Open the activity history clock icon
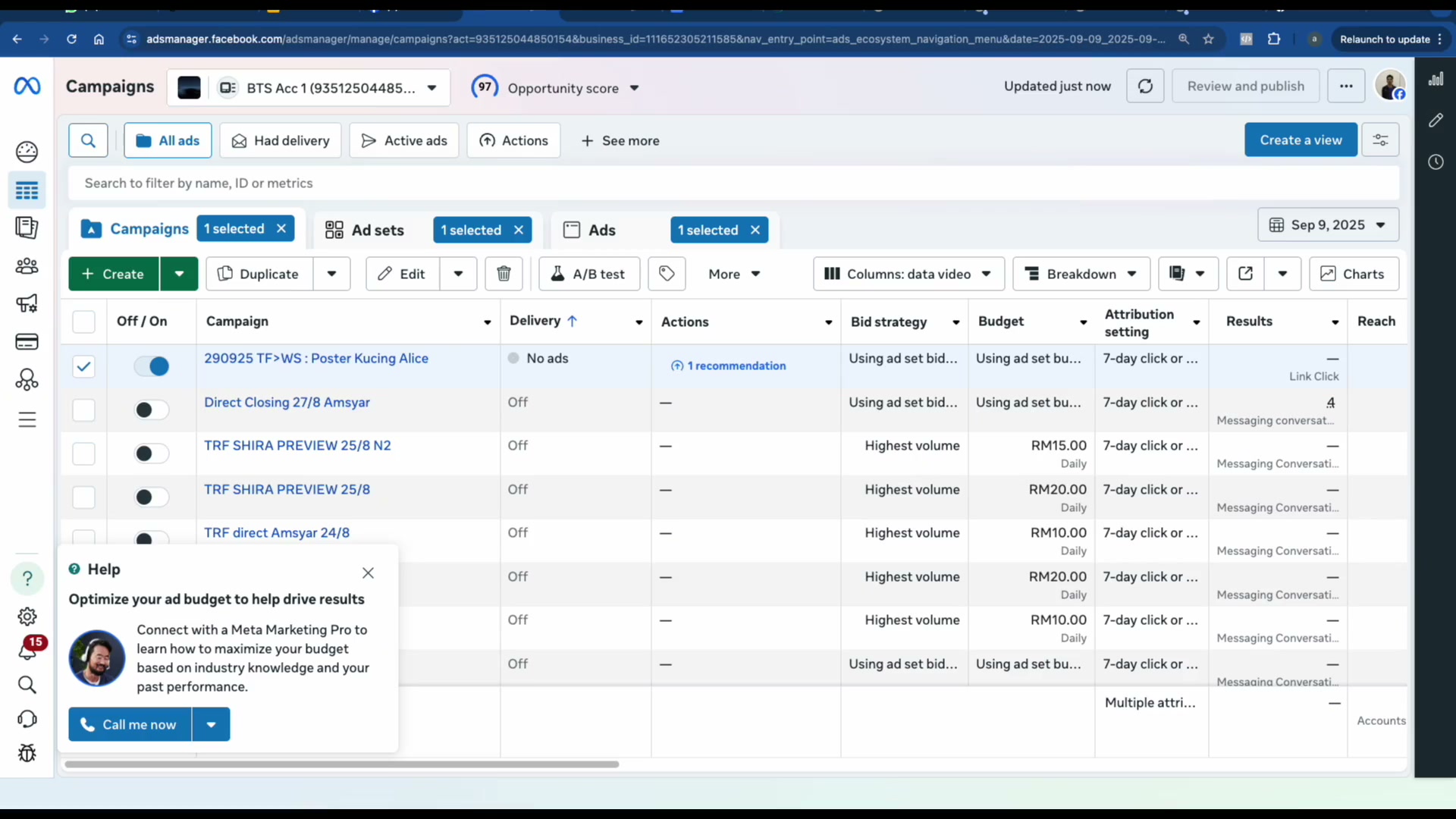Image resolution: width=1456 pixels, height=819 pixels. tap(1436, 162)
